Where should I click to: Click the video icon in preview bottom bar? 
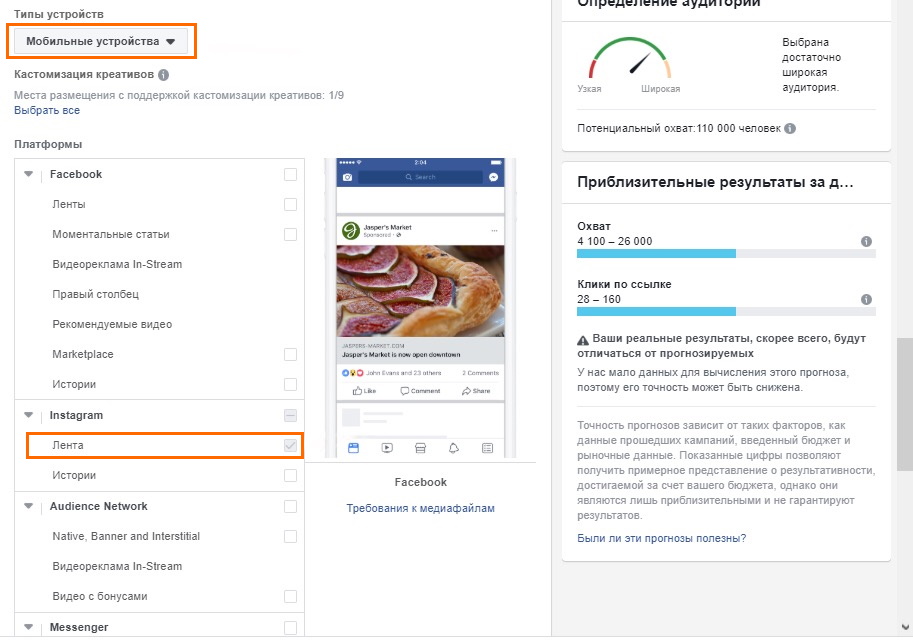coord(387,448)
